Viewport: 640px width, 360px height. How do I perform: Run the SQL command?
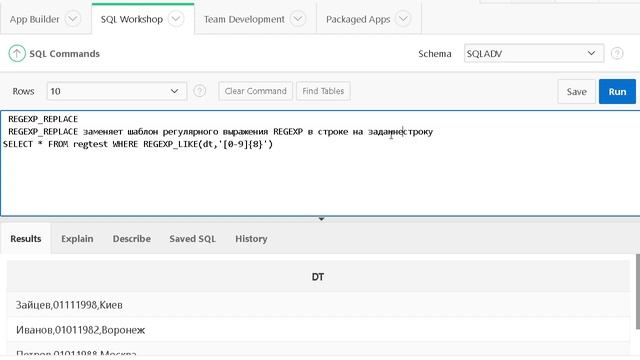point(617,91)
